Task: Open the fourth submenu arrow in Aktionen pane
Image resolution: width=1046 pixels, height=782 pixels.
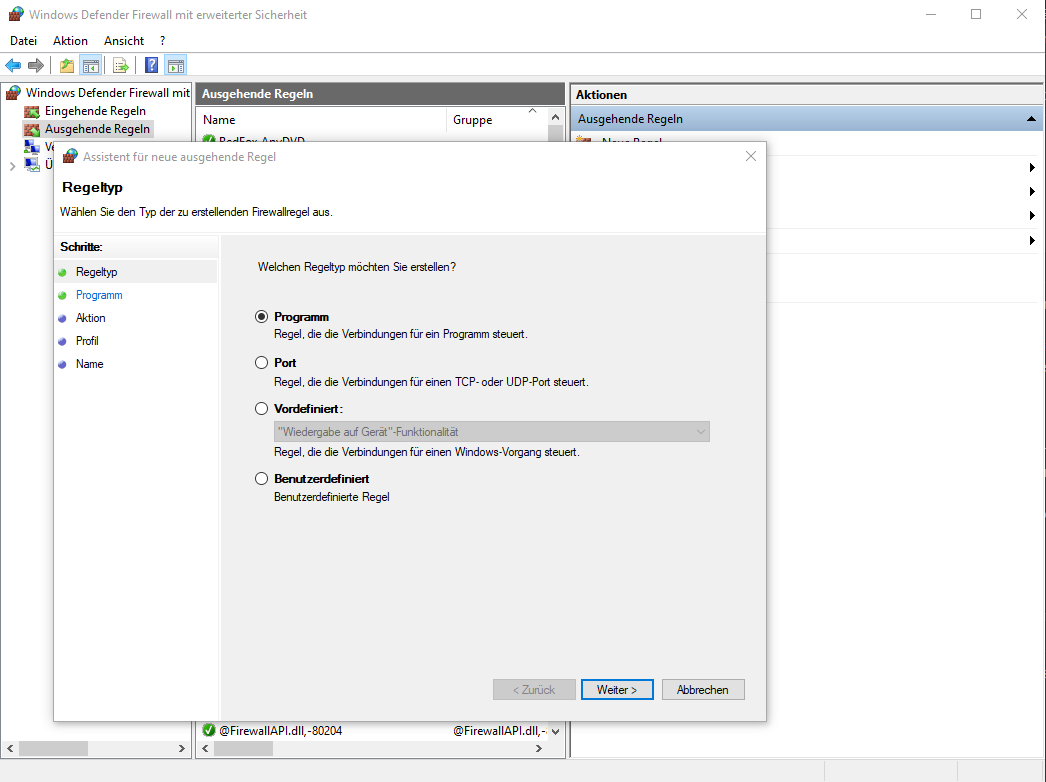Action: coord(1032,240)
